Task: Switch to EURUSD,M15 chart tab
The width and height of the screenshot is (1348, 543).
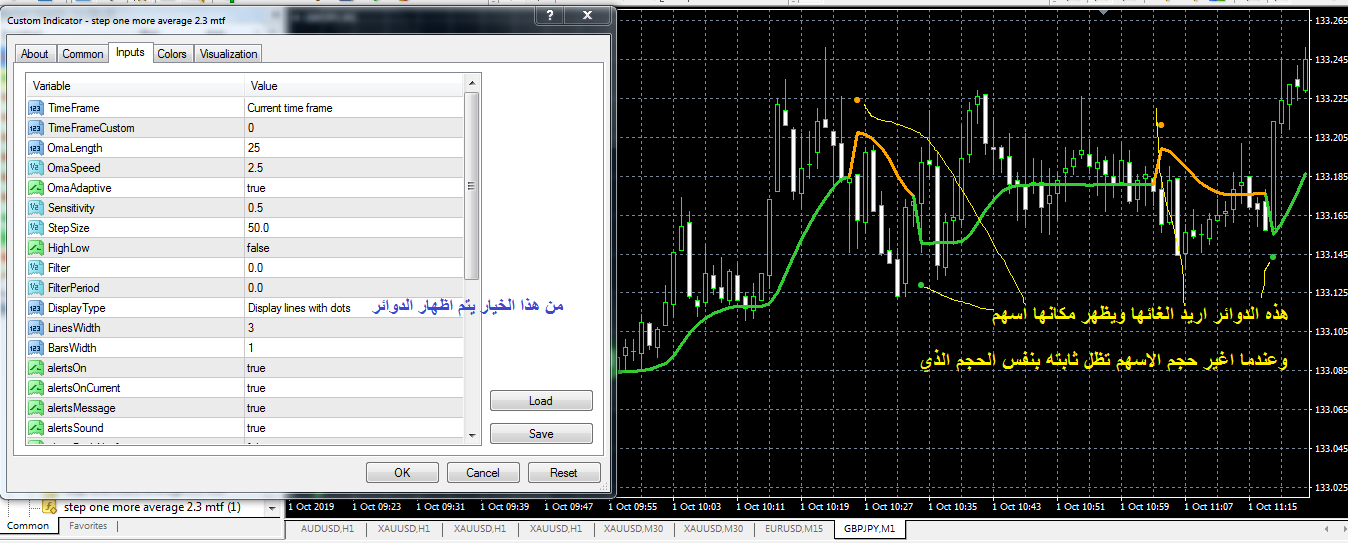Action: (x=793, y=528)
